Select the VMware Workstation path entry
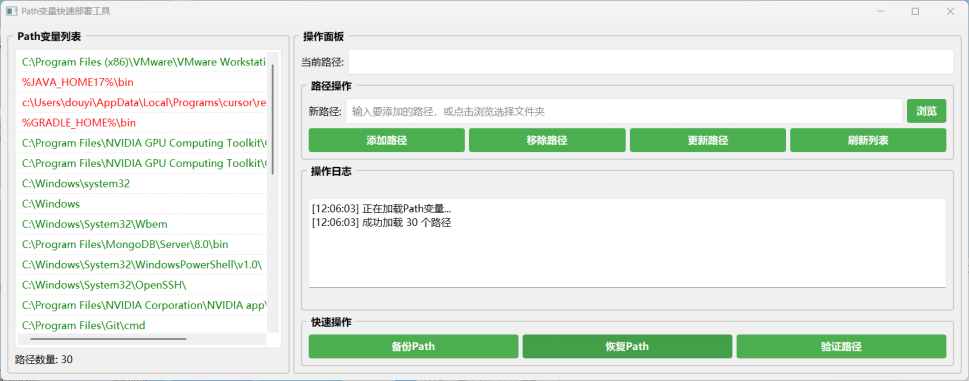Viewport: 969px width, 381px height. coord(143,62)
